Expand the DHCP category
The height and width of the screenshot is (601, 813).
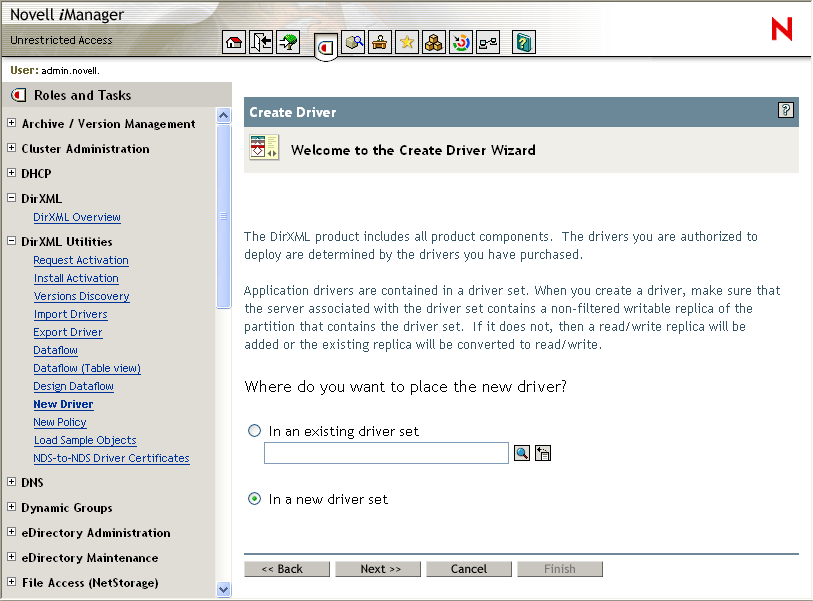pos(9,173)
